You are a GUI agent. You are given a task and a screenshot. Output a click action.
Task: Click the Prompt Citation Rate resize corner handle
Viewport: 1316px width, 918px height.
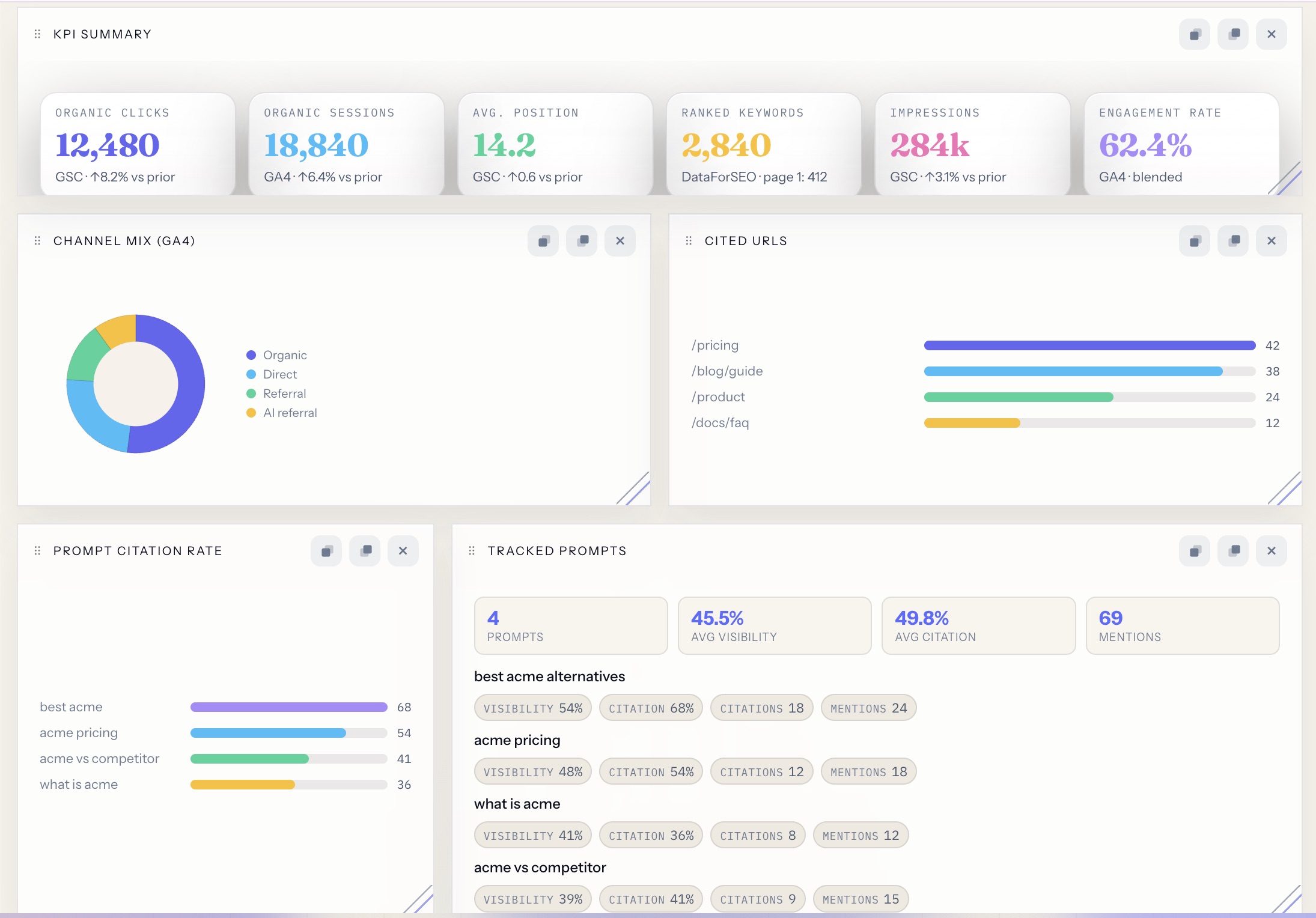[x=419, y=899]
